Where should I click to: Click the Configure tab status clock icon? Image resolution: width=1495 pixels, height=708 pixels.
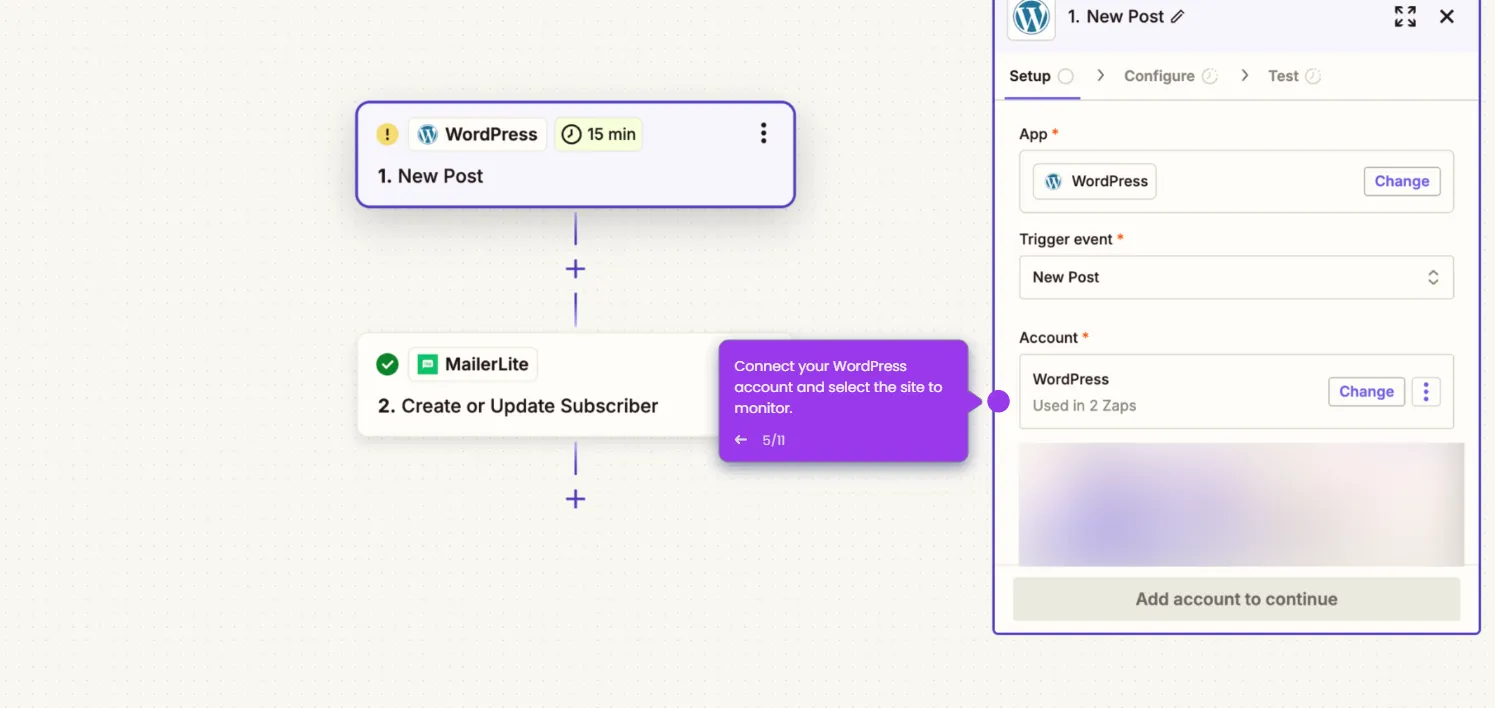pyautogui.click(x=1209, y=76)
